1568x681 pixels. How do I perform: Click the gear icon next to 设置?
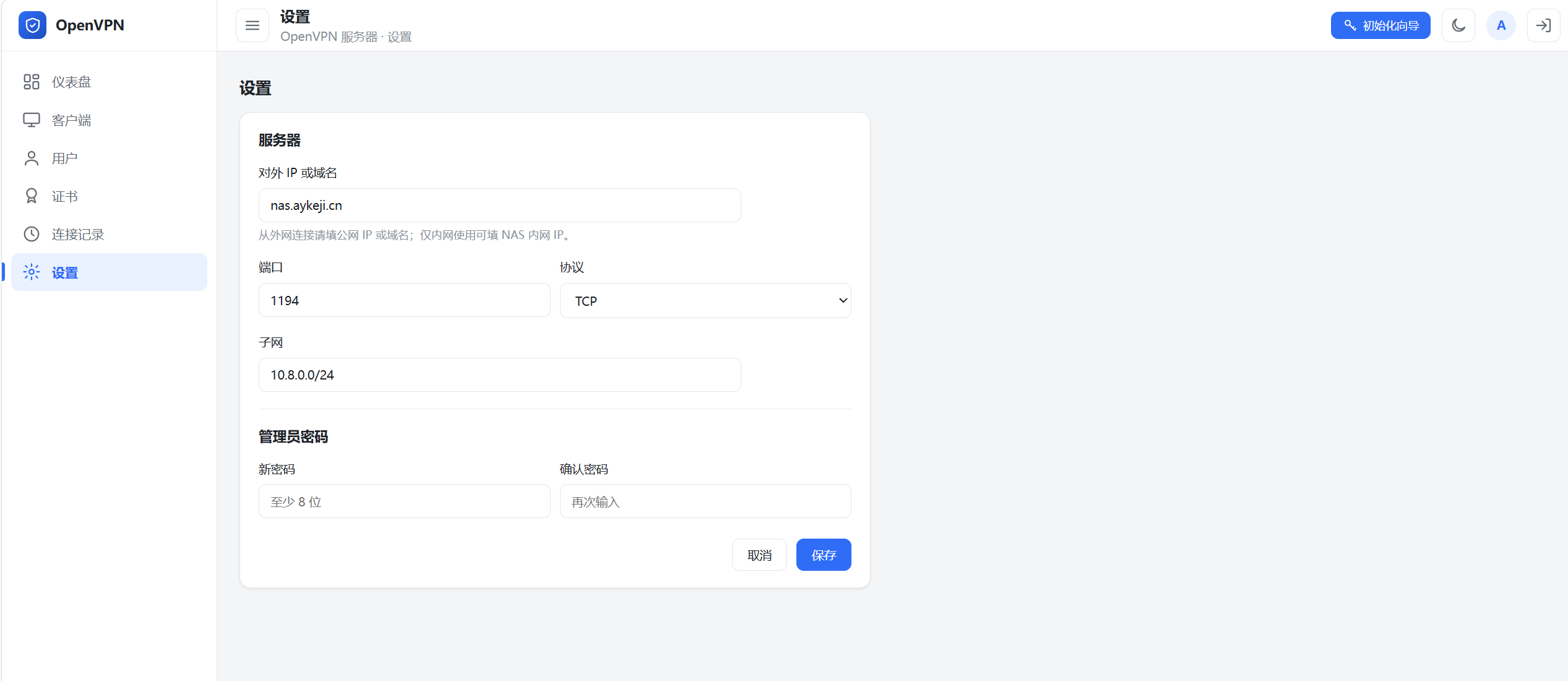tap(32, 272)
